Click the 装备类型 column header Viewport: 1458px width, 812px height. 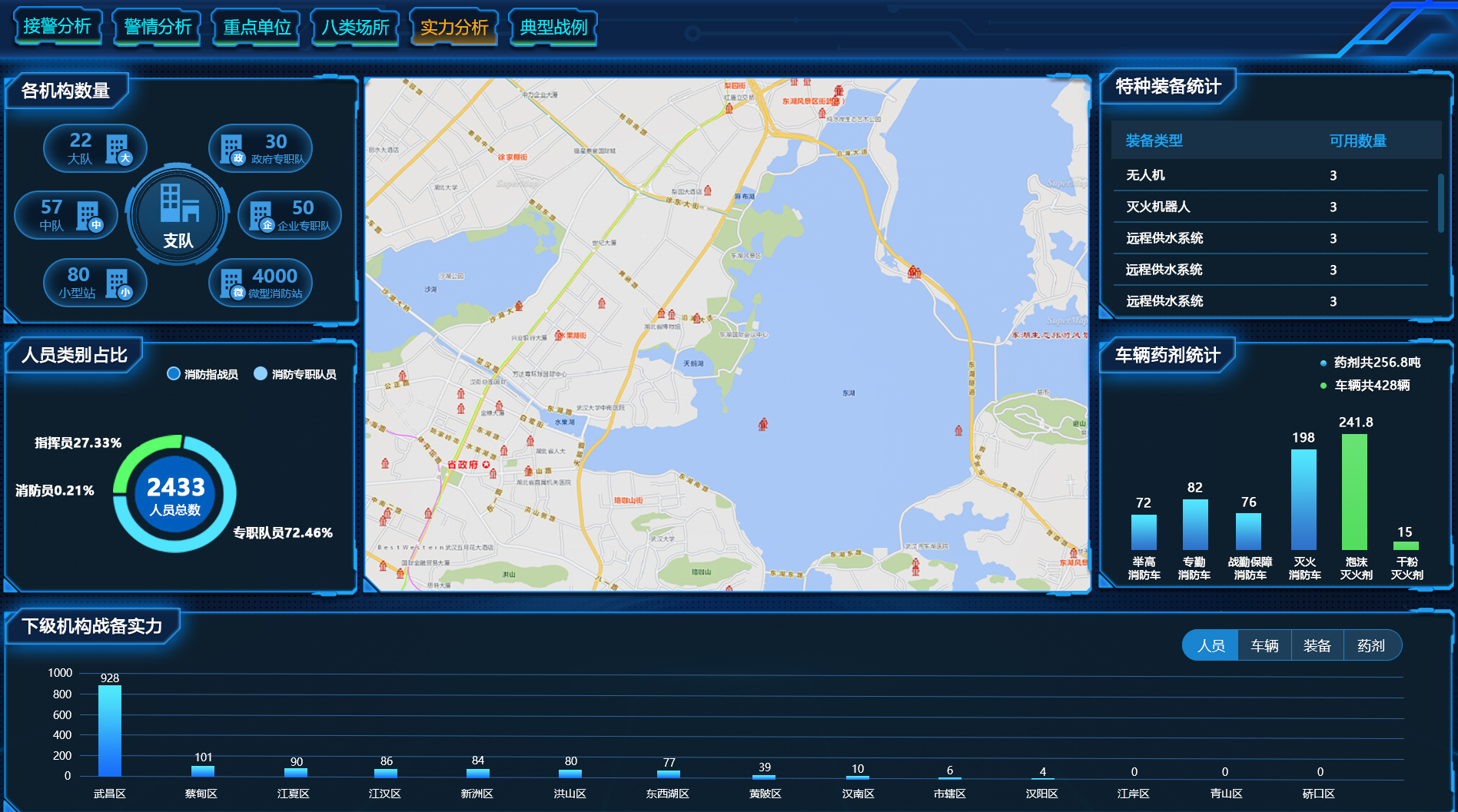pyautogui.click(x=1154, y=141)
